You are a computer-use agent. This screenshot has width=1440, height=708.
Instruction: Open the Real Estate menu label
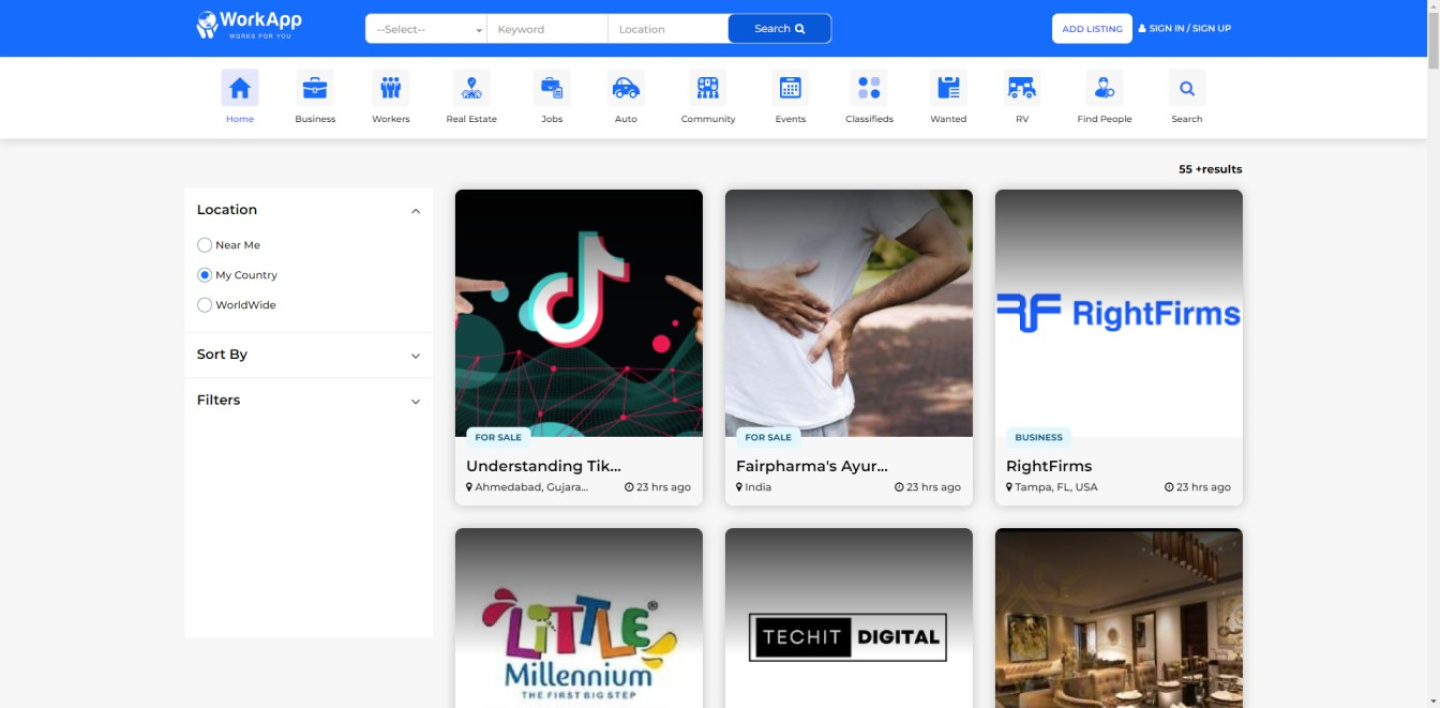tap(471, 119)
